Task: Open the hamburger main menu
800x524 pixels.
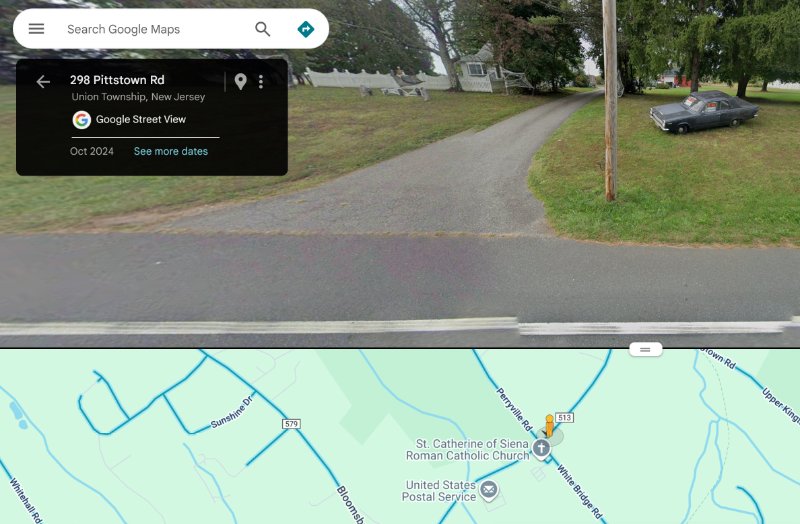Action: point(36,29)
